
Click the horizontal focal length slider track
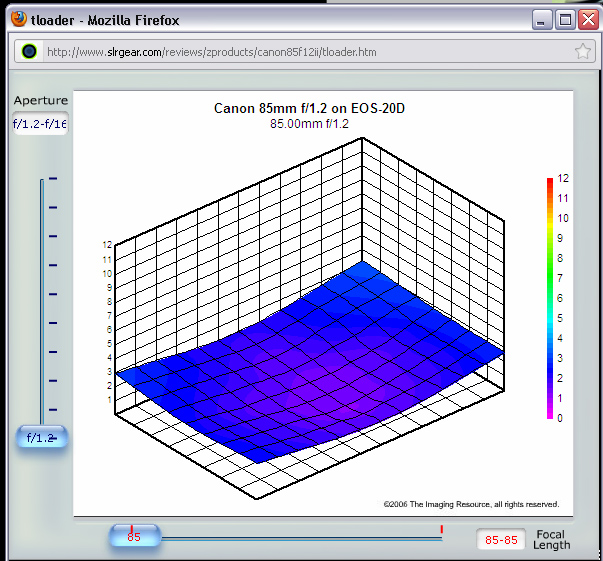click(300, 539)
